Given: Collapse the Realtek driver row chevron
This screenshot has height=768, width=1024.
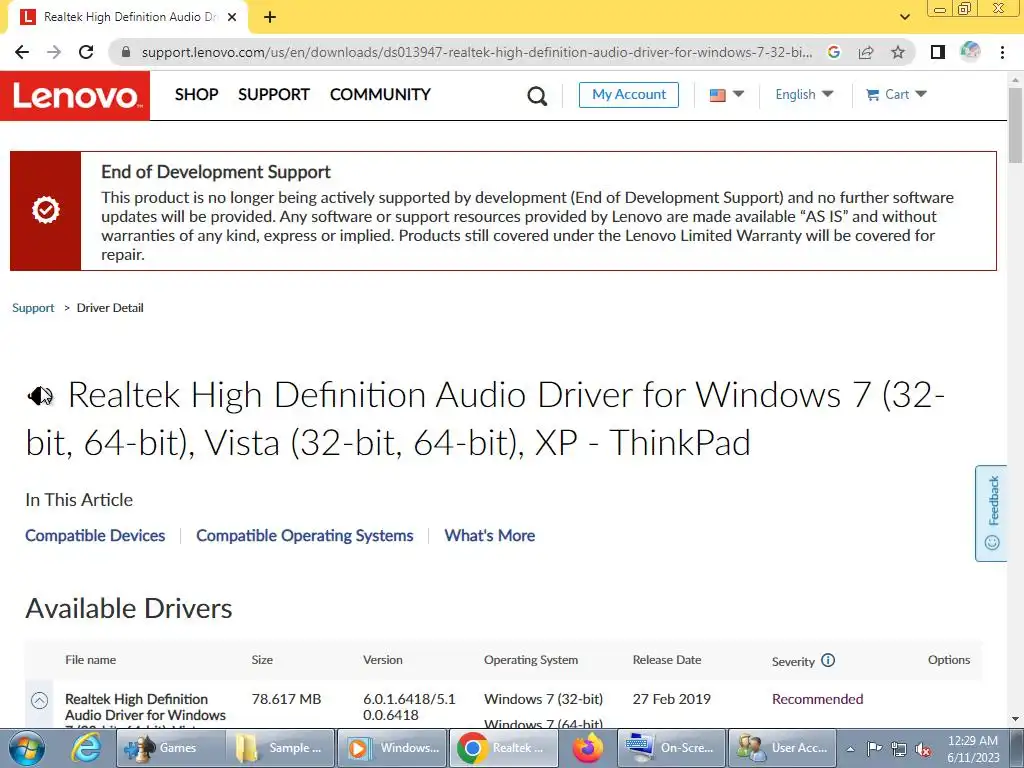Looking at the screenshot, I should 39,701.
